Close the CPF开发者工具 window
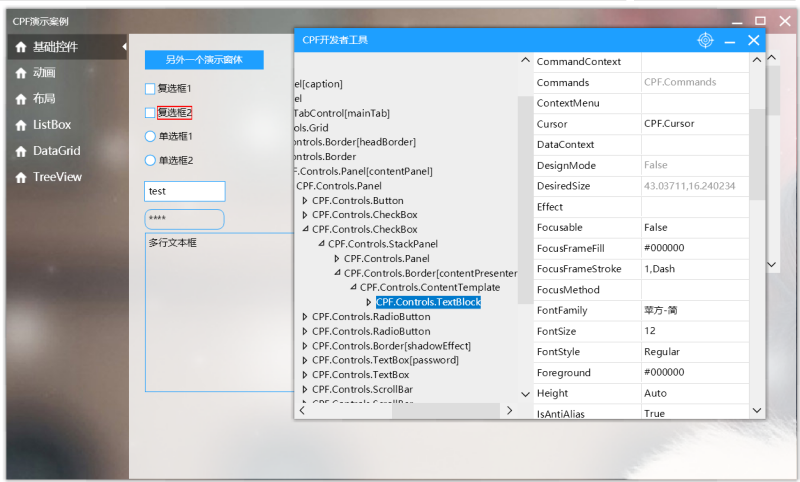This screenshot has height=482, width=800. [x=754, y=40]
